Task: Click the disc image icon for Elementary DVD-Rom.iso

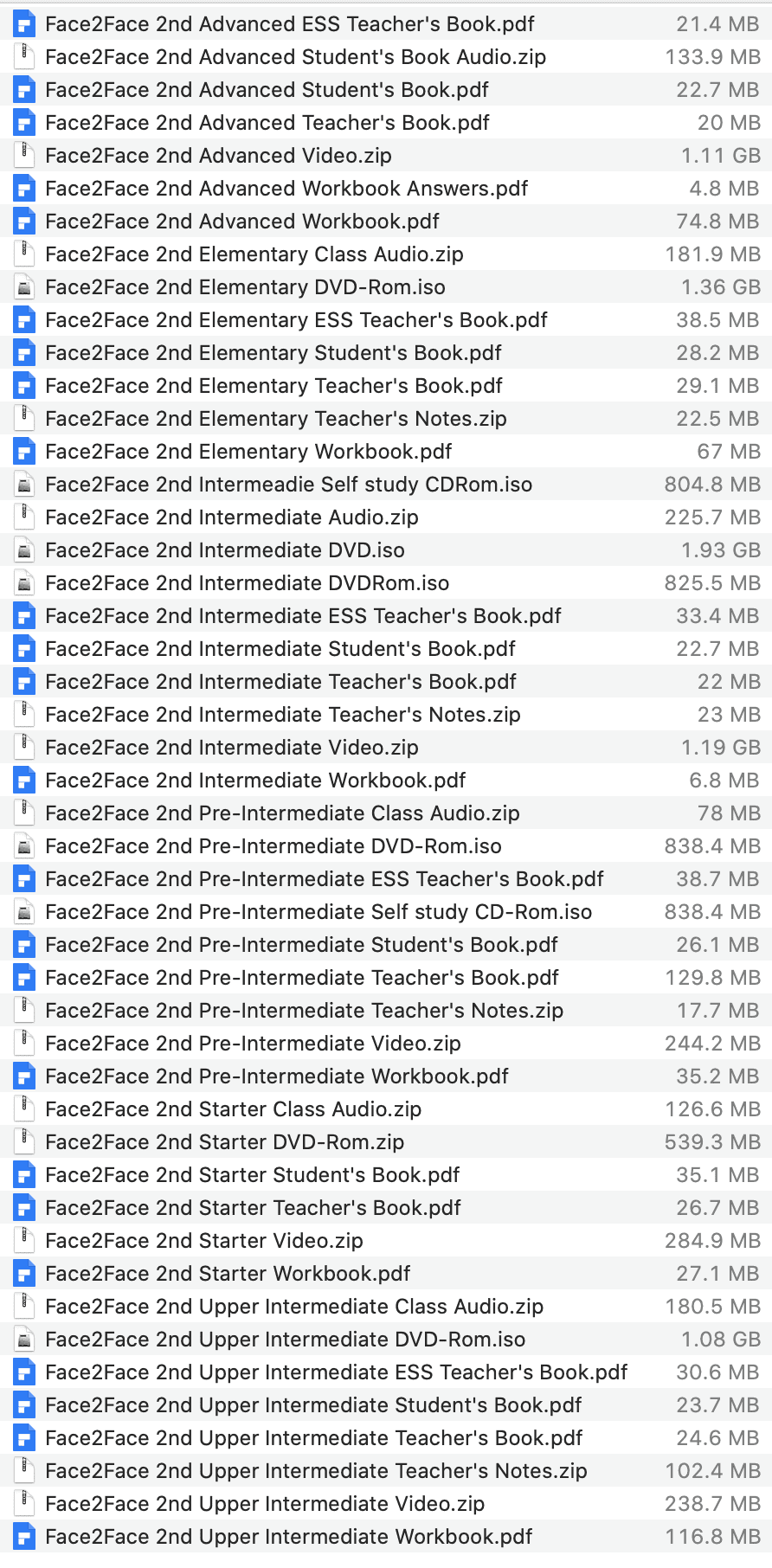Action: coord(23,286)
